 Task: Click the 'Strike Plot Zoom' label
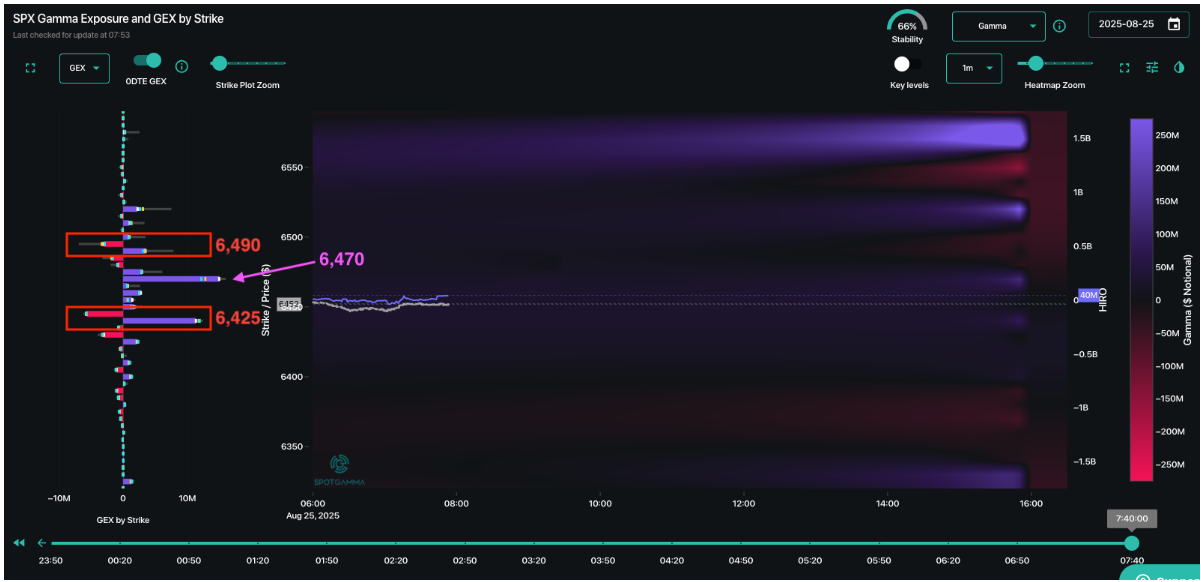click(x=248, y=85)
